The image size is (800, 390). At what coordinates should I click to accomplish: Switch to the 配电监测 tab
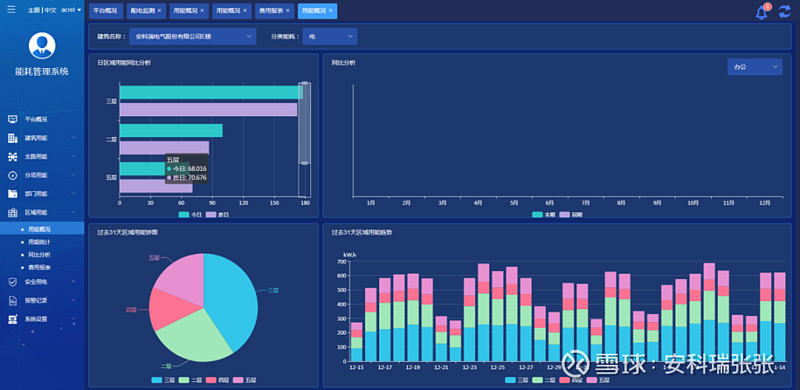pos(146,11)
